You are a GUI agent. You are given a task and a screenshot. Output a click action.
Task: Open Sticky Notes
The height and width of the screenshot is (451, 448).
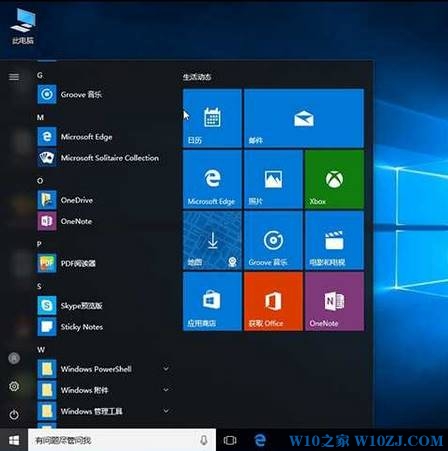(x=103, y=327)
